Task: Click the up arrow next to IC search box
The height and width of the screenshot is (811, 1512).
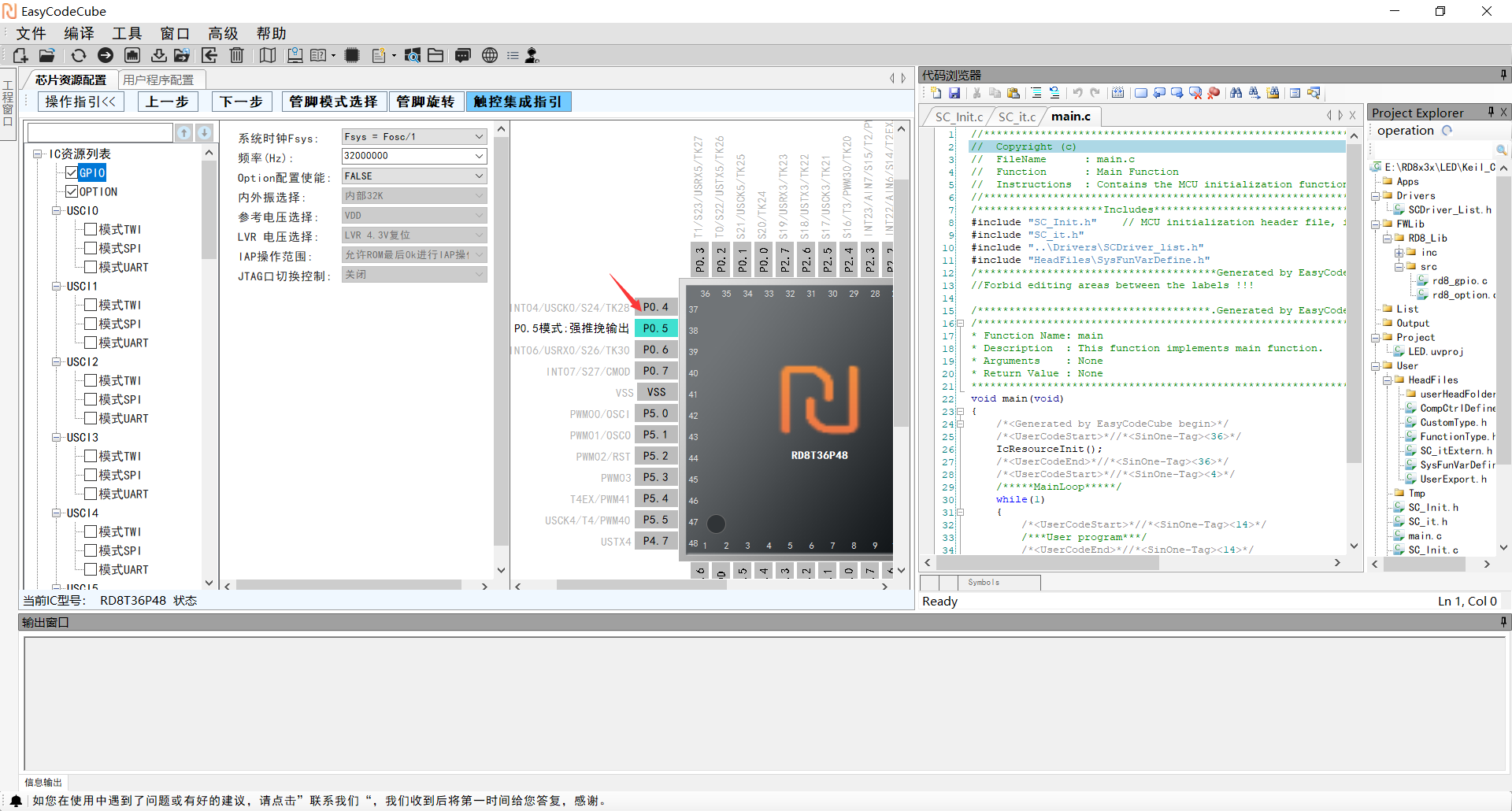Action: (183, 132)
